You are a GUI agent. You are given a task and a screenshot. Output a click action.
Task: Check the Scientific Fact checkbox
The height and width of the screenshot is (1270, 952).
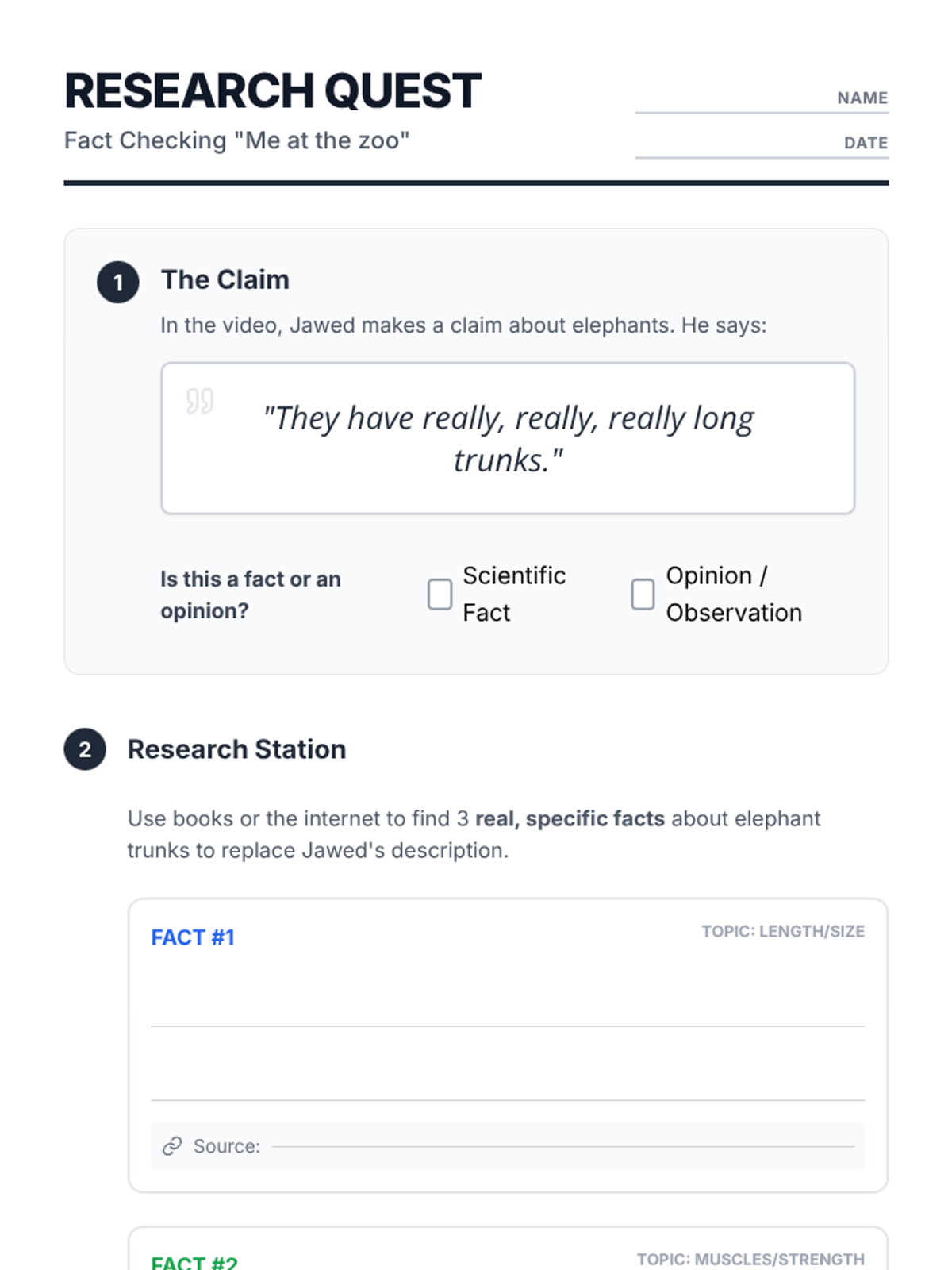[440, 594]
